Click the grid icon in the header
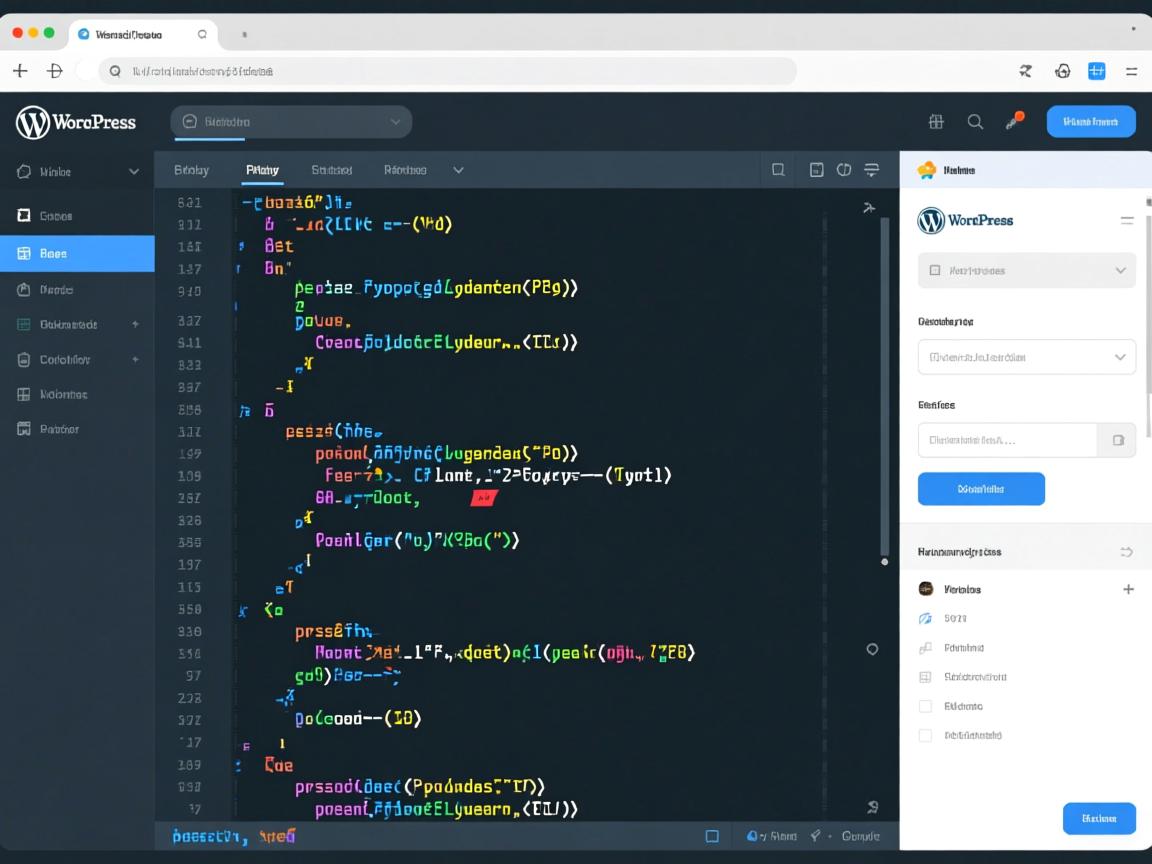Screen dimensions: 1152x864 [x=936, y=122]
